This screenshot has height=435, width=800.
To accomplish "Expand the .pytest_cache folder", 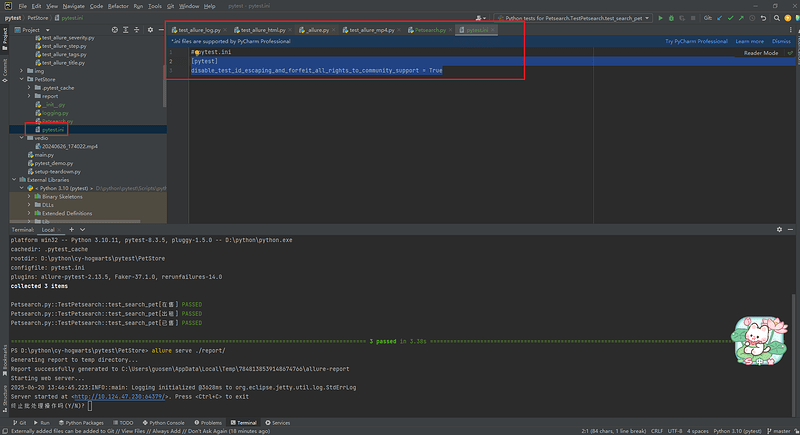I will coord(29,88).
